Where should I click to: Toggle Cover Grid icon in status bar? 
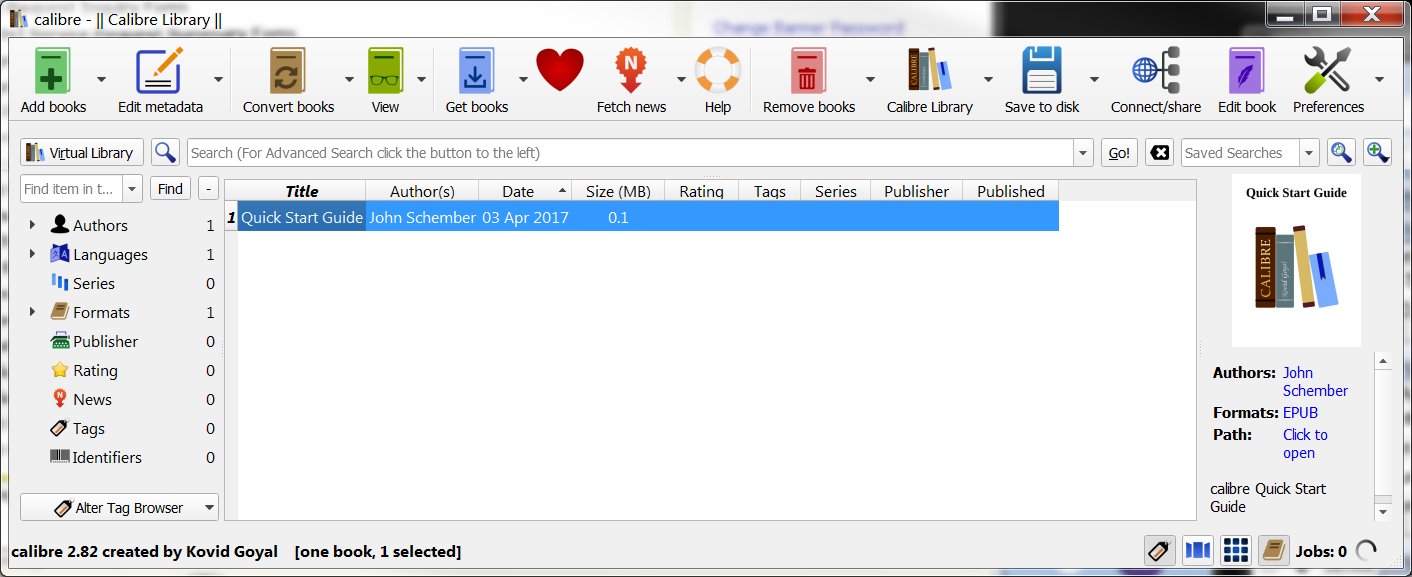click(1235, 550)
